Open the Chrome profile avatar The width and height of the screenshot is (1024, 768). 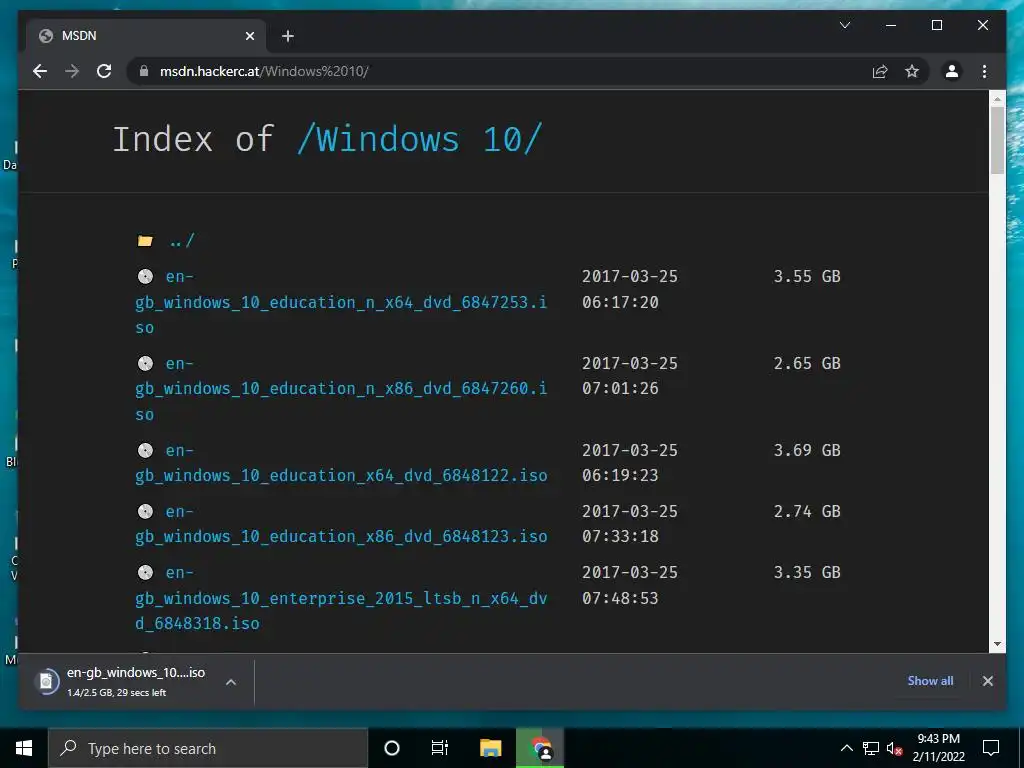(952, 71)
